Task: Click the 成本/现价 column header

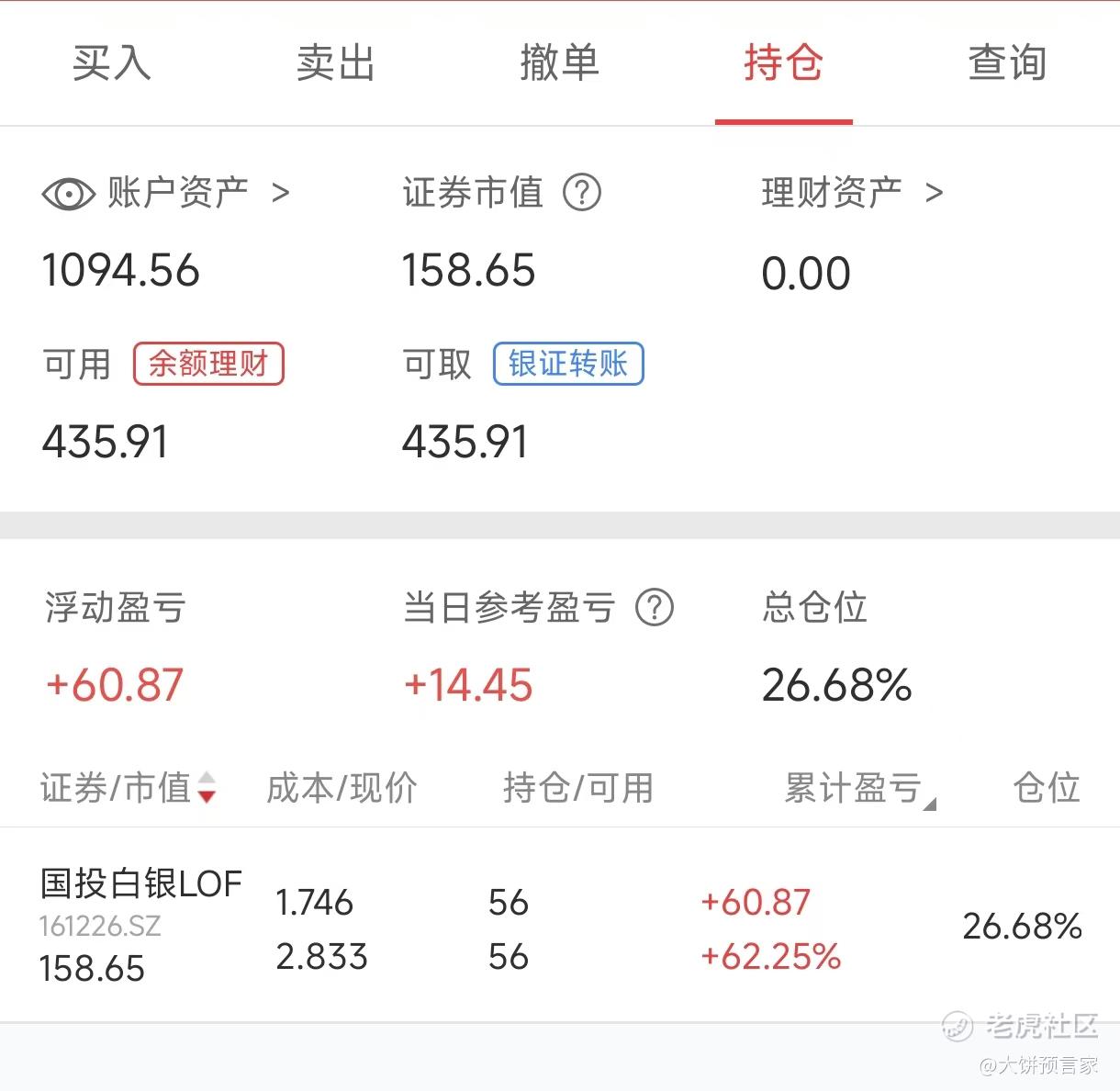Action: pos(342,788)
